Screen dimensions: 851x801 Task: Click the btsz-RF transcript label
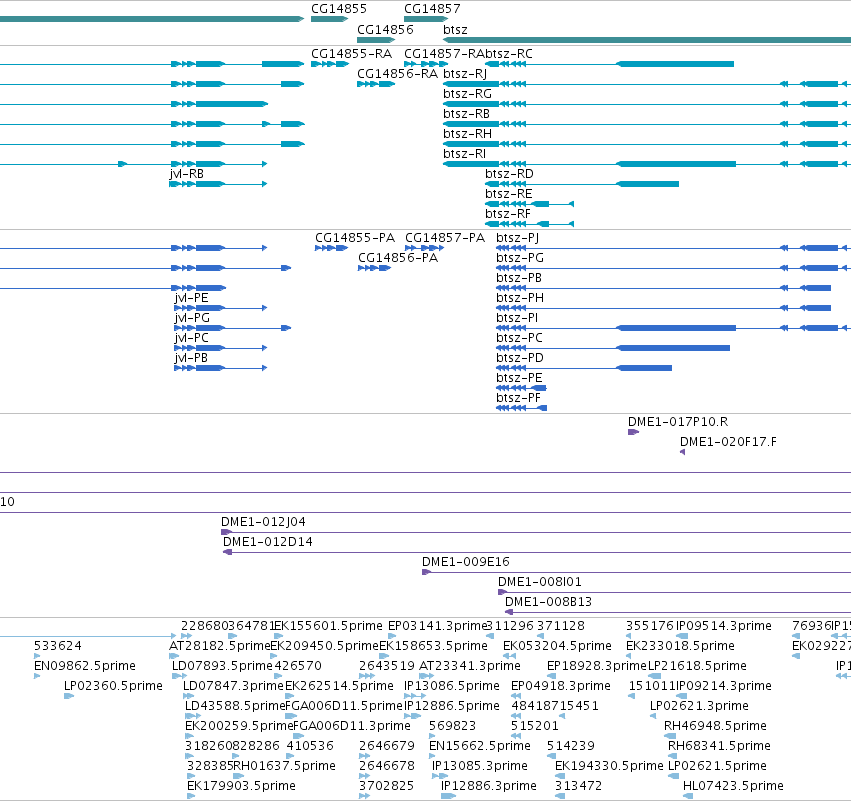pyautogui.click(x=508, y=214)
